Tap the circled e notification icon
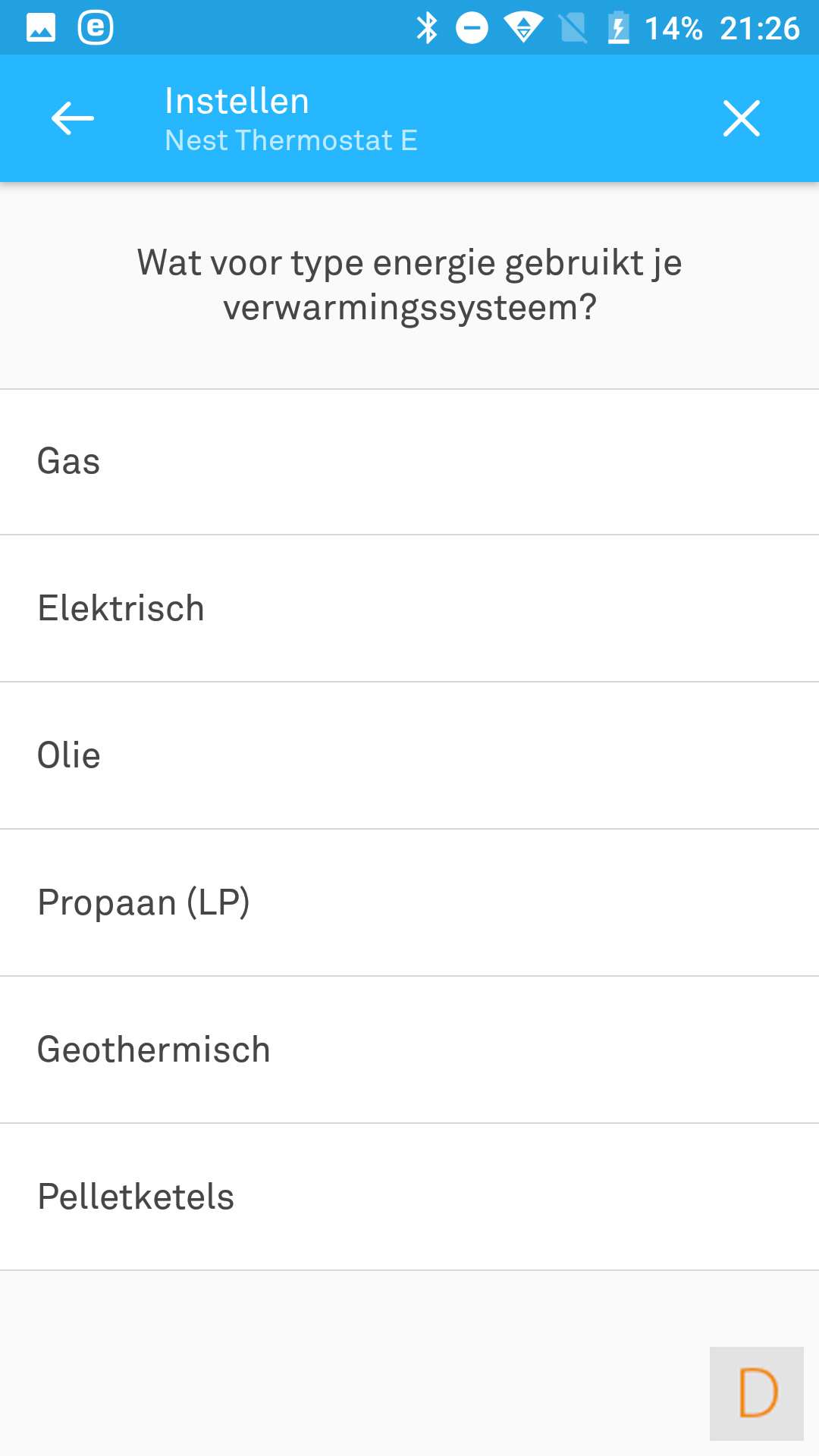The image size is (819, 1456). [96, 28]
